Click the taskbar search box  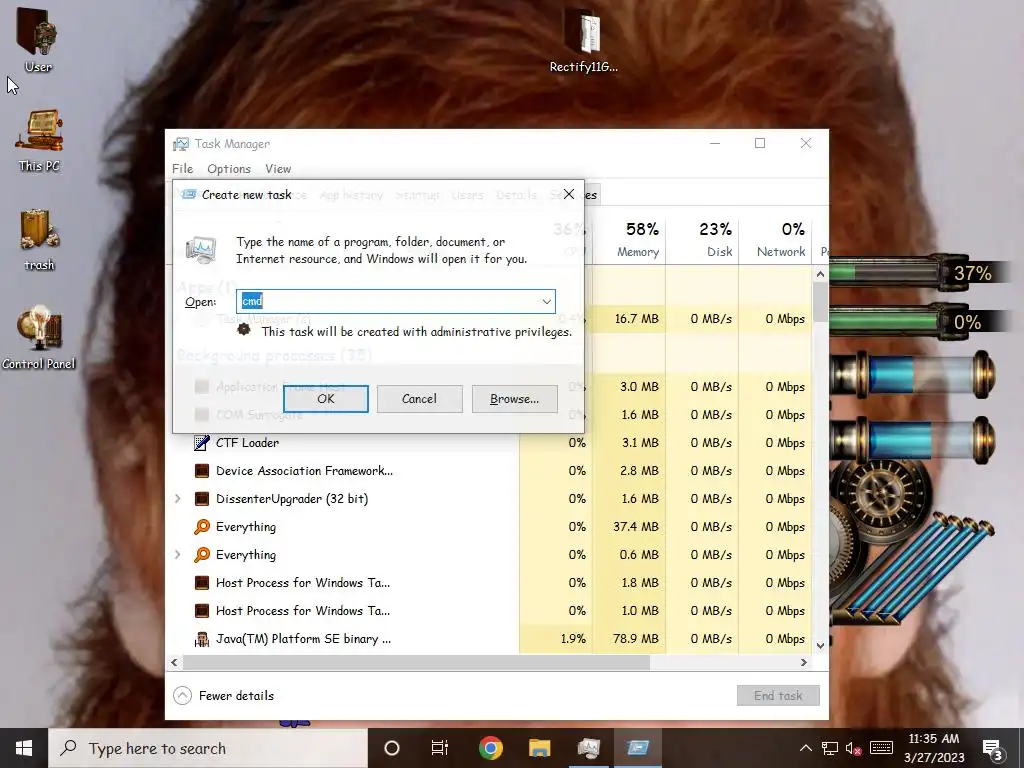pos(208,748)
